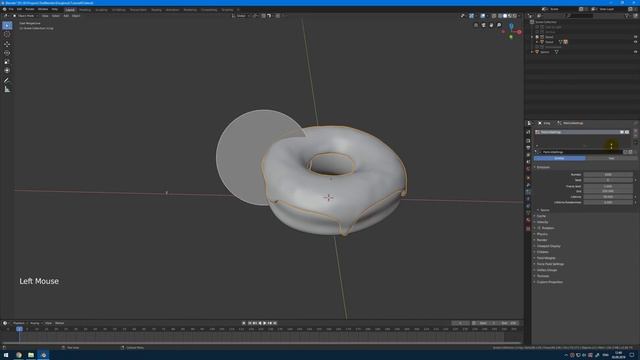Image resolution: width=640 pixels, height=360 pixels.
Task: Open the Windows Start menu
Action: click(x=6, y=355)
